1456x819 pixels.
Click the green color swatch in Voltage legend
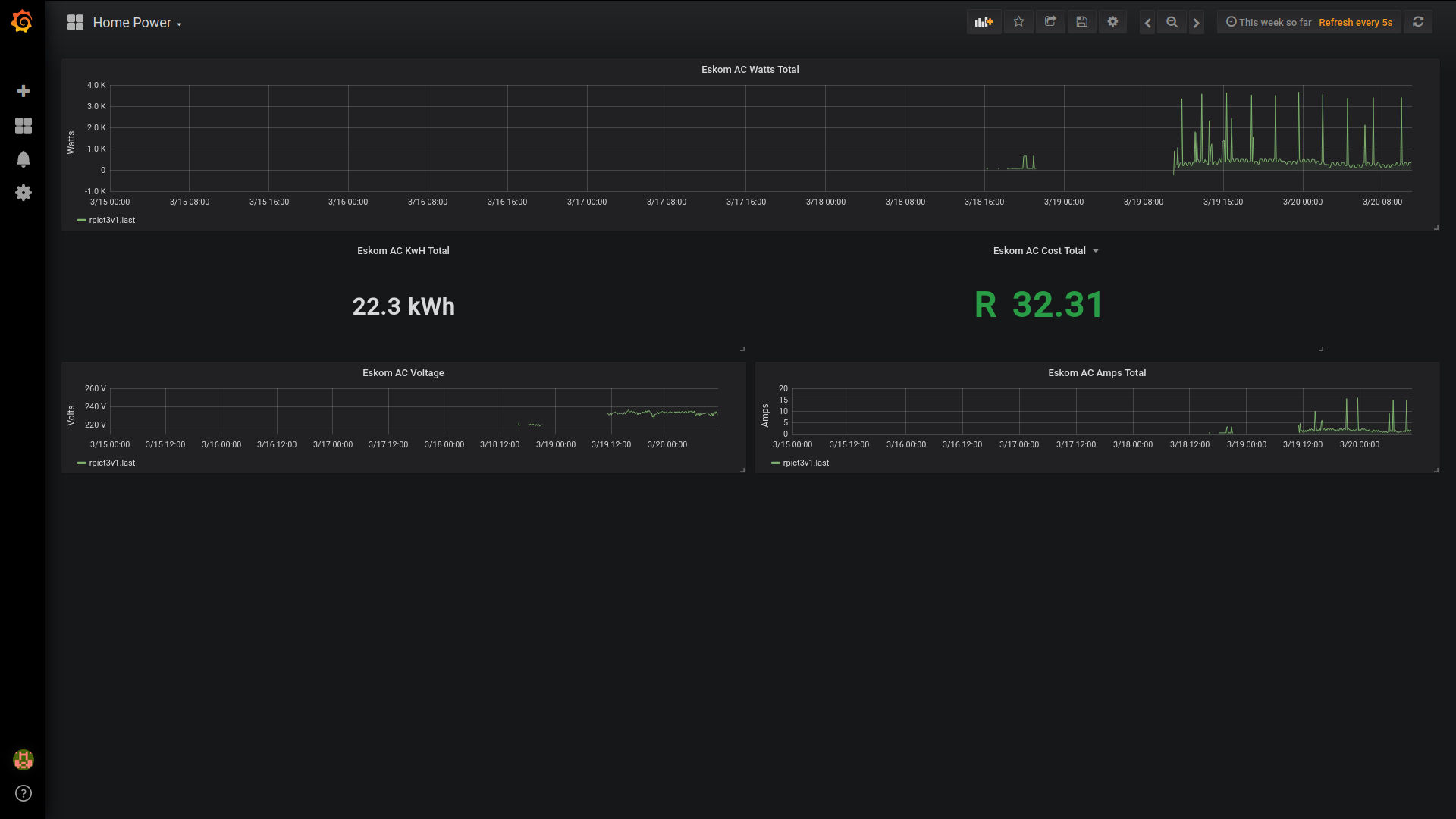click(81, 463)
